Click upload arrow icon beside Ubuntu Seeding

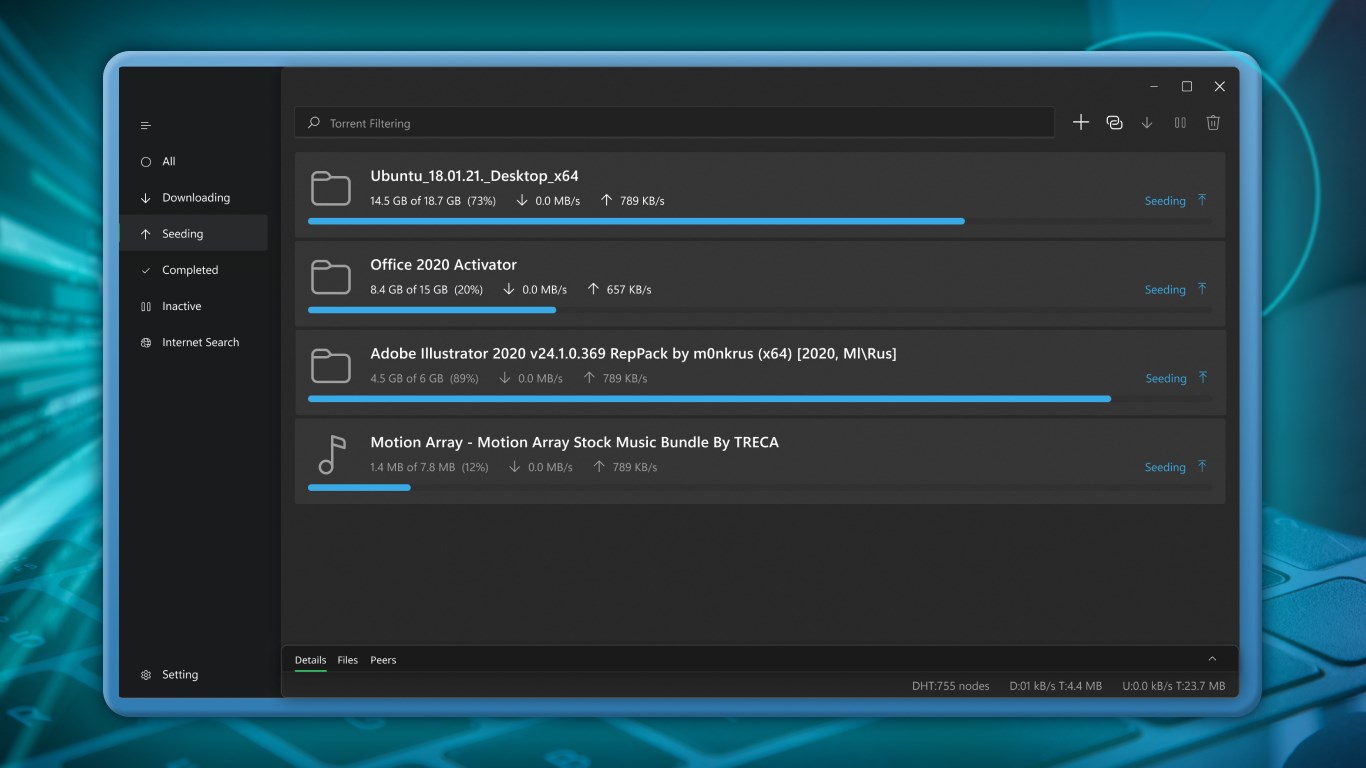pos(1202,200)
